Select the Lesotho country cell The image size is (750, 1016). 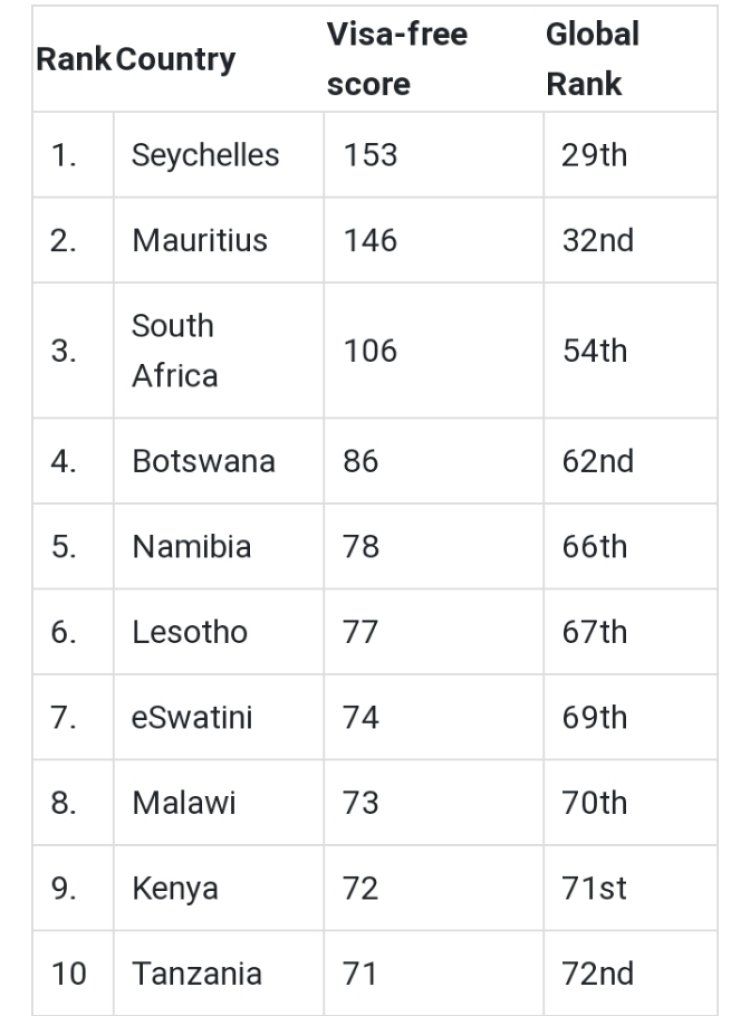tap(189, 632)
